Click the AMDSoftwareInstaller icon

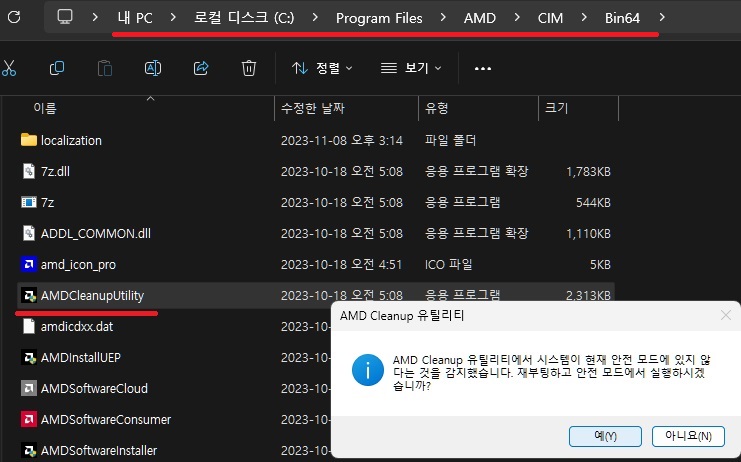tap(29, 451)
